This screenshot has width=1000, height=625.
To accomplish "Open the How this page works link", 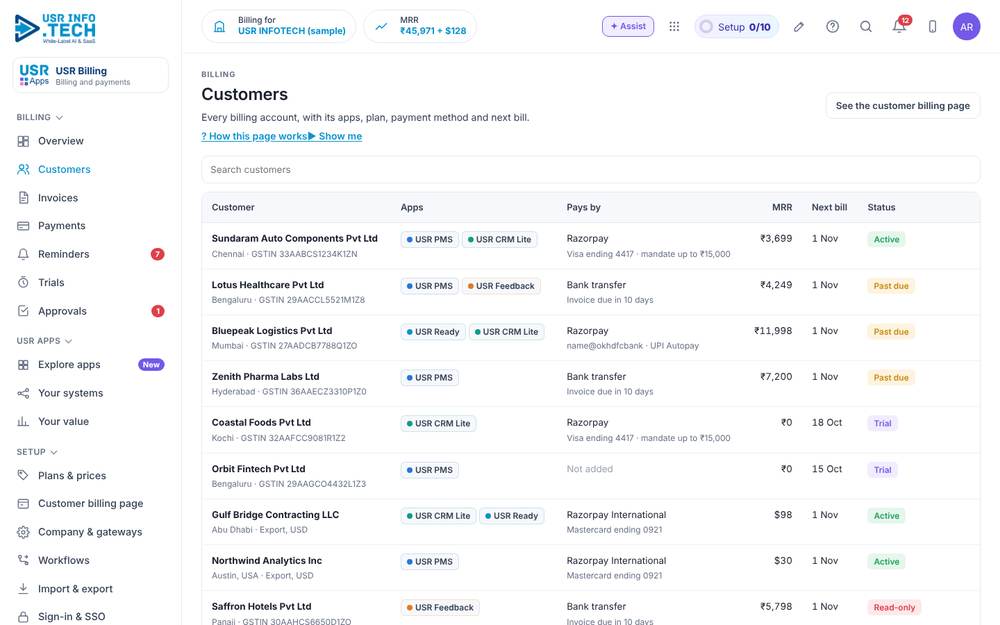I will (x=254, y=136).
